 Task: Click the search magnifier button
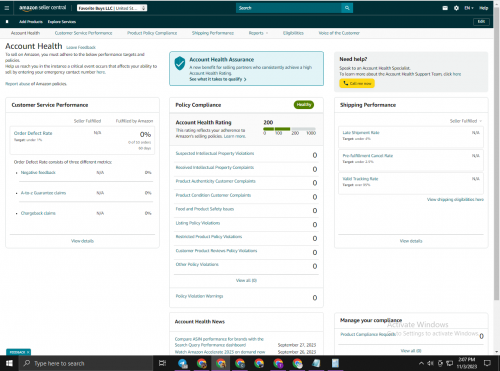347,8
